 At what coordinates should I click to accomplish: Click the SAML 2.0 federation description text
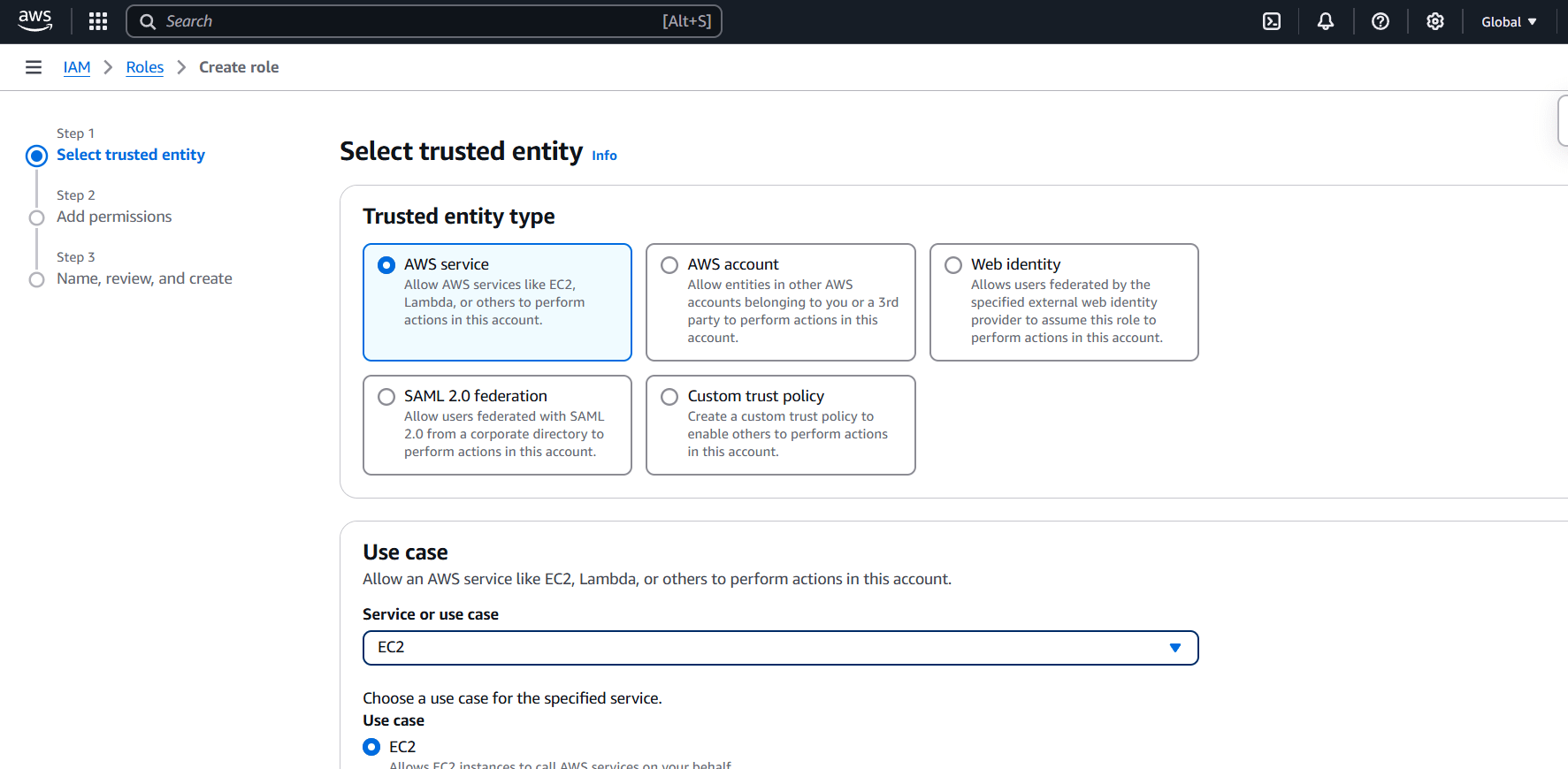(504, 434)
